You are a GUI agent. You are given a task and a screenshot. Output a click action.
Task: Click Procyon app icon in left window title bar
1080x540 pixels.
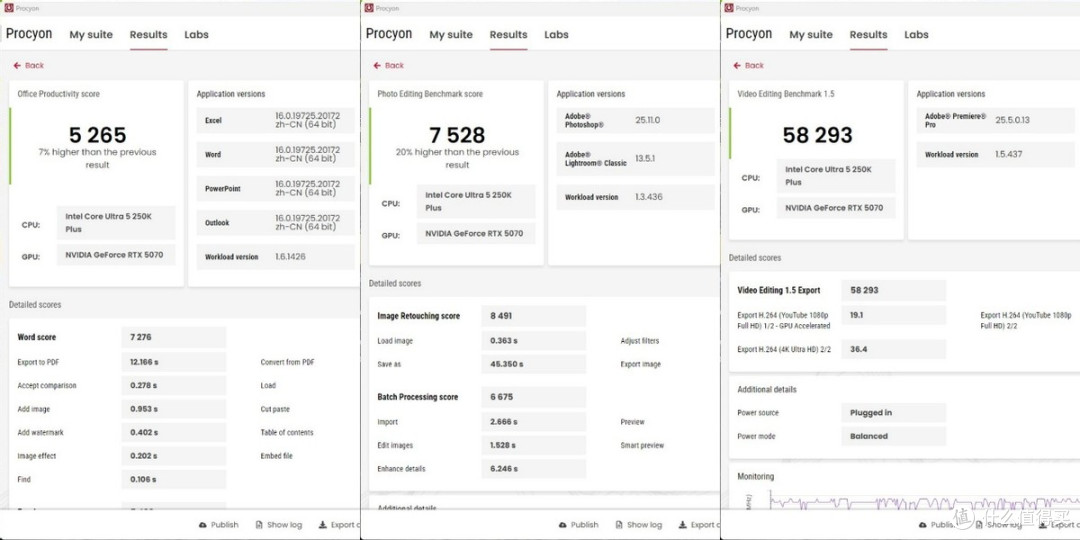[8, 8]
